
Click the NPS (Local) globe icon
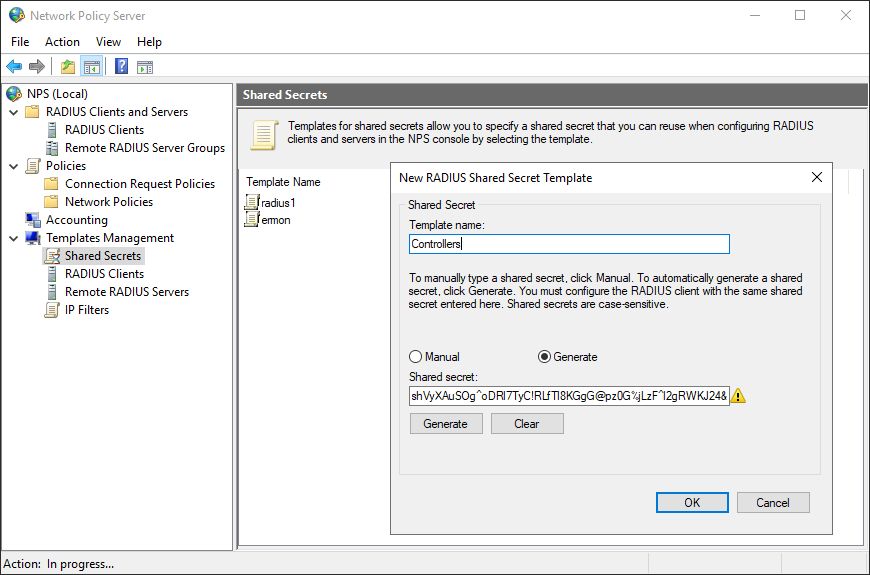click(x=14, y=94)
